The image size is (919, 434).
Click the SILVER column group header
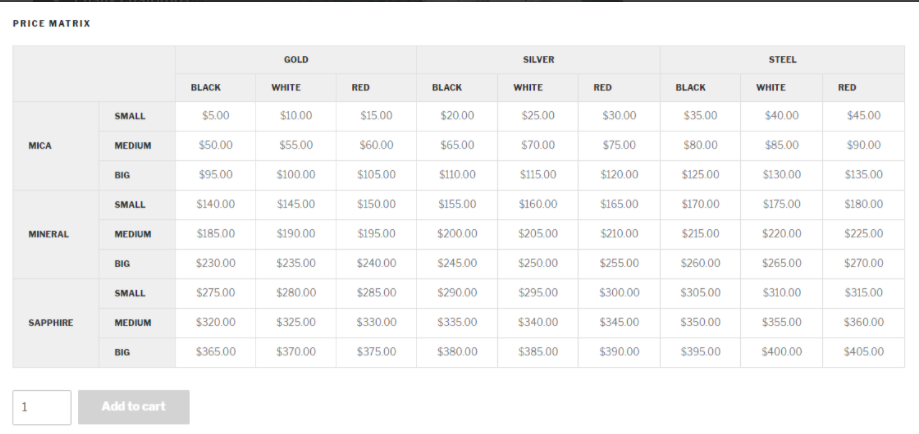(538, 60)
